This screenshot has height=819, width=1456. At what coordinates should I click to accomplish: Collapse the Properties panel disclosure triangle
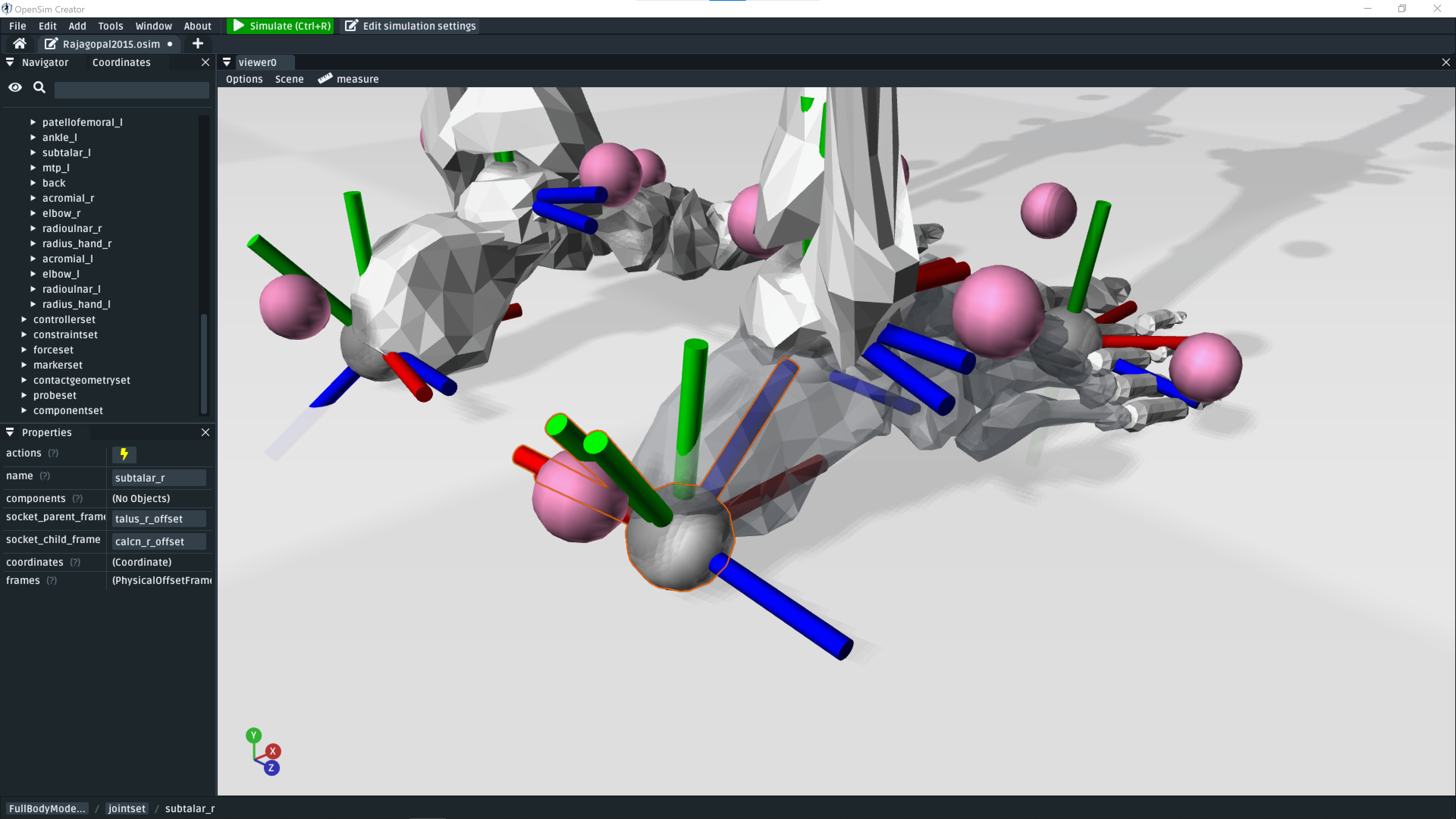(9, 432)
